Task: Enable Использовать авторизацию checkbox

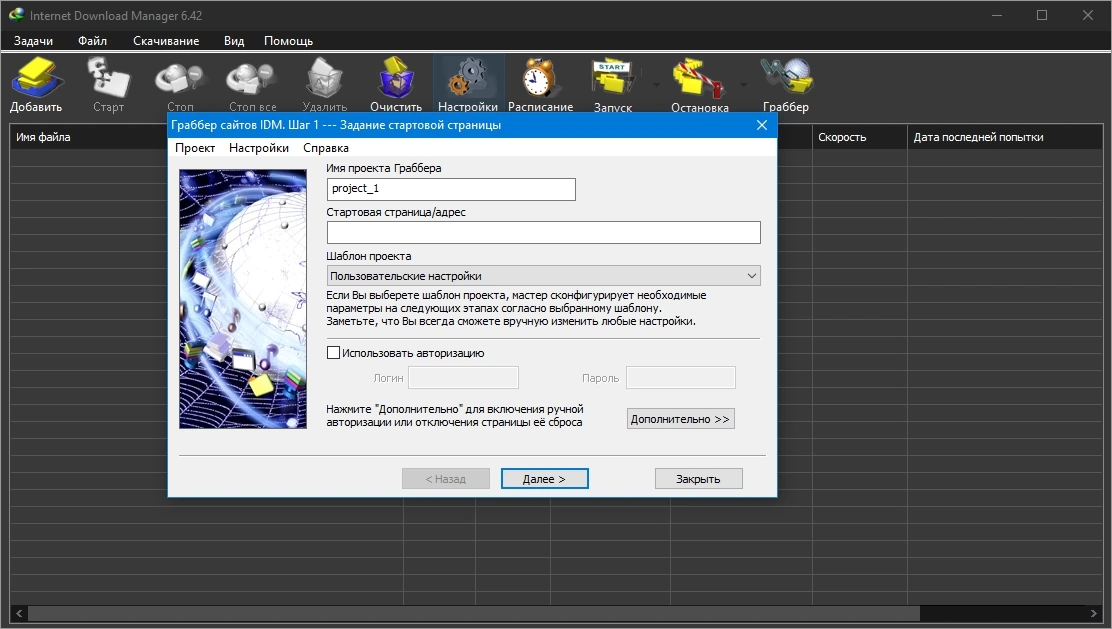Action: point(333,352)
